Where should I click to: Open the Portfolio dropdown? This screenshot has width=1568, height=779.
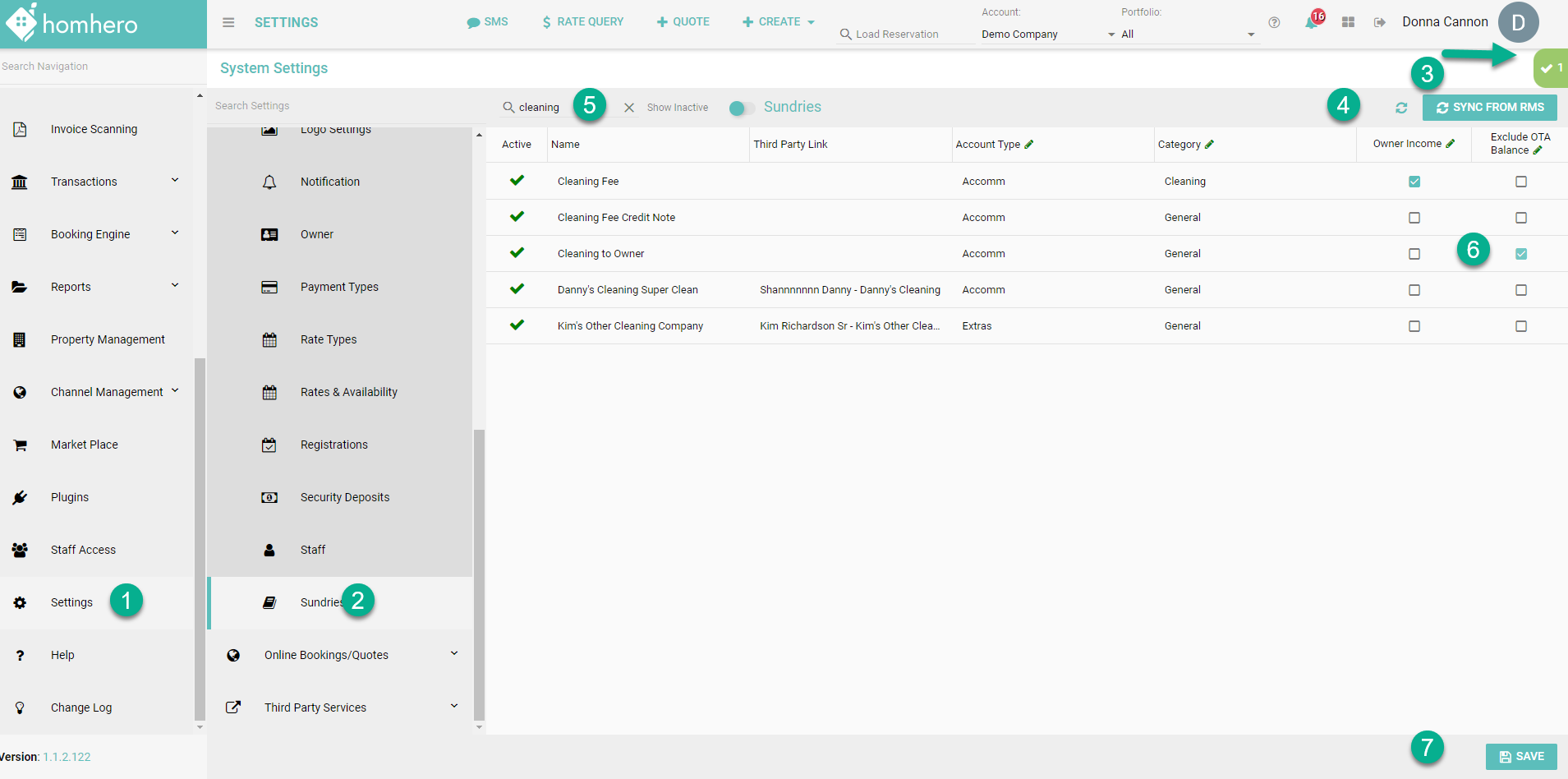click(x=1188, y=35)
